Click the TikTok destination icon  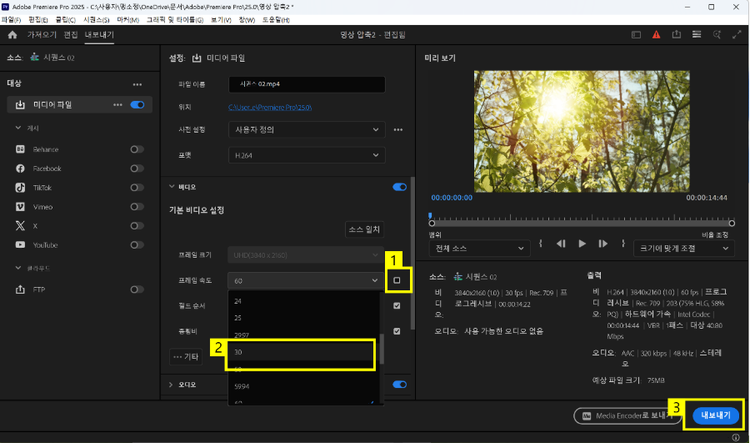point(20,188)
